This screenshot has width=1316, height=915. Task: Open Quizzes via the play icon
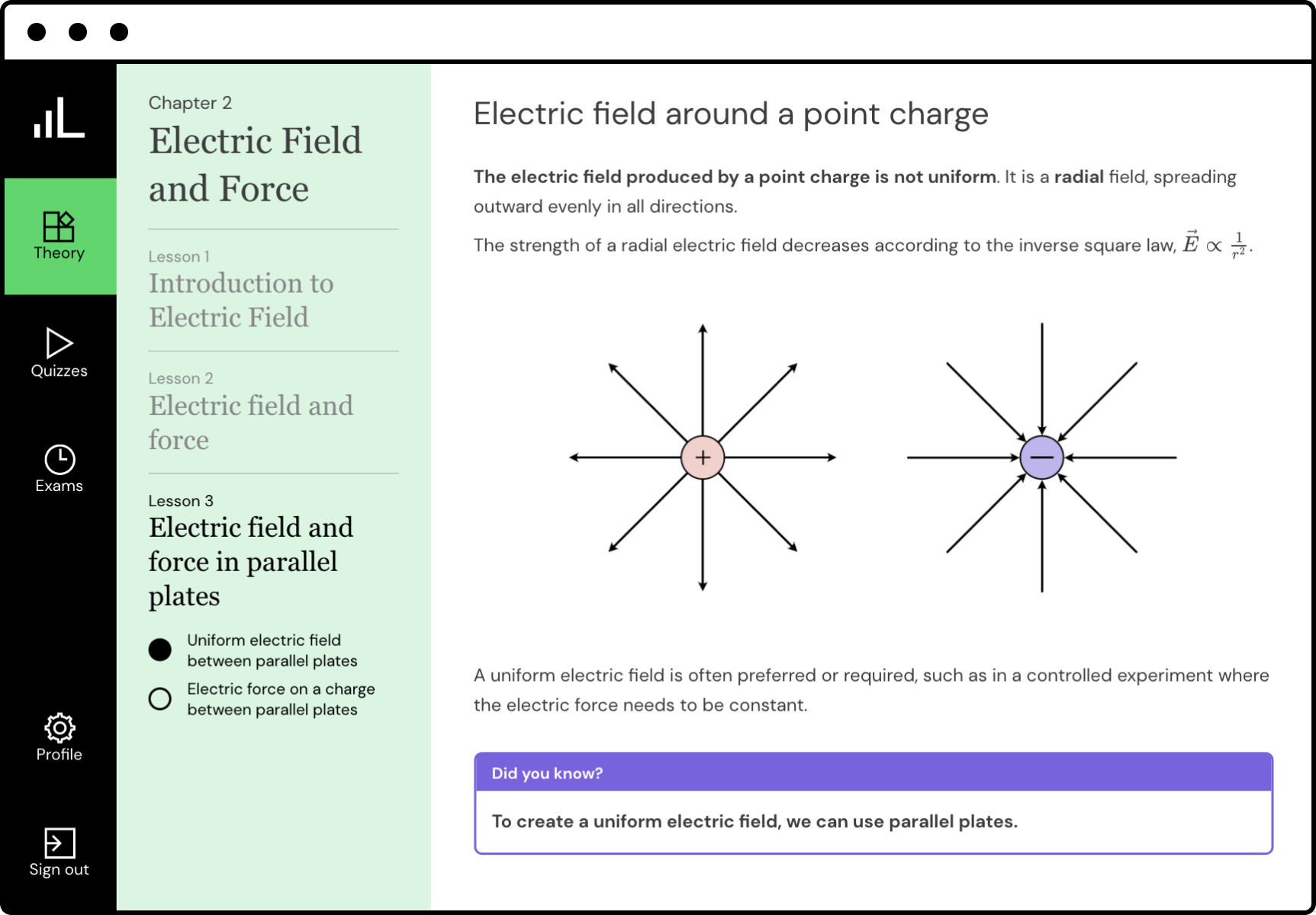pyautogui.click(x=59, y=343)
